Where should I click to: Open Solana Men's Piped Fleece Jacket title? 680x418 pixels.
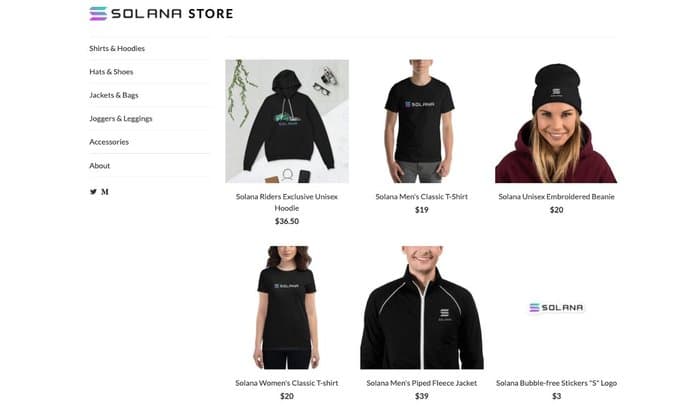click(x=422, y=383)
